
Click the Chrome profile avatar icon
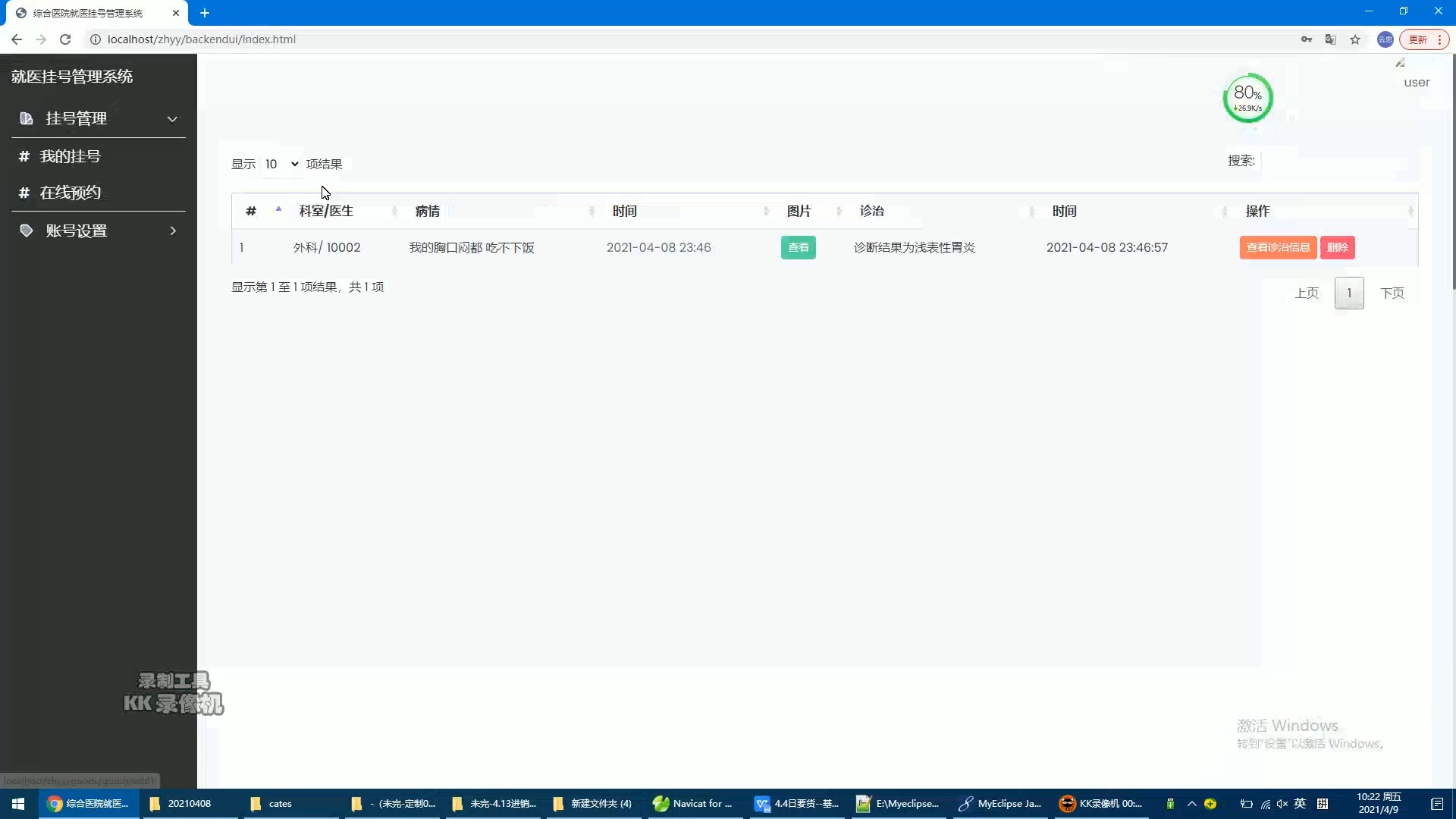[x=1385, y=39]
